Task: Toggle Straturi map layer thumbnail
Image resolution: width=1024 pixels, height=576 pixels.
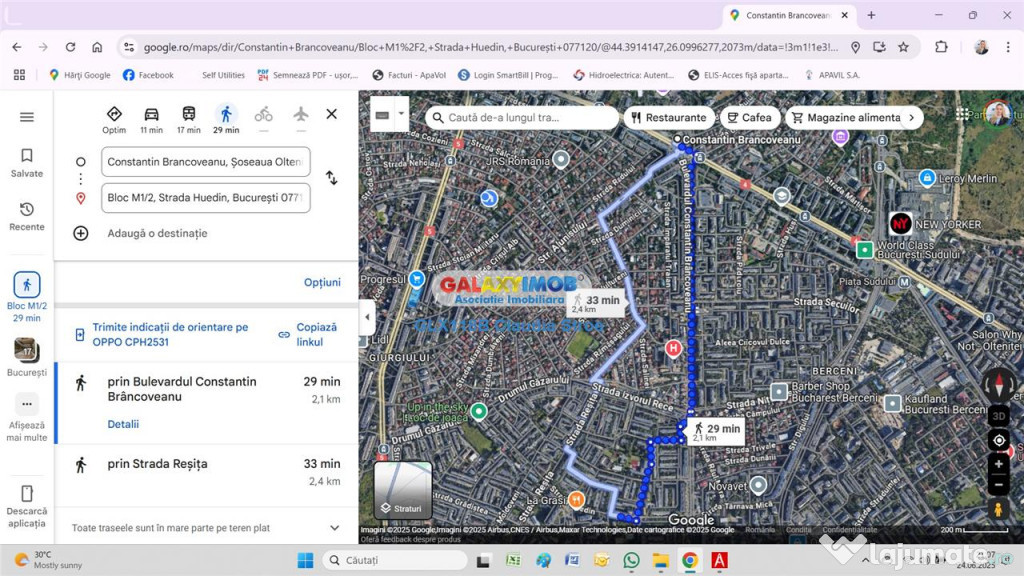Action: tap(403, 490)
